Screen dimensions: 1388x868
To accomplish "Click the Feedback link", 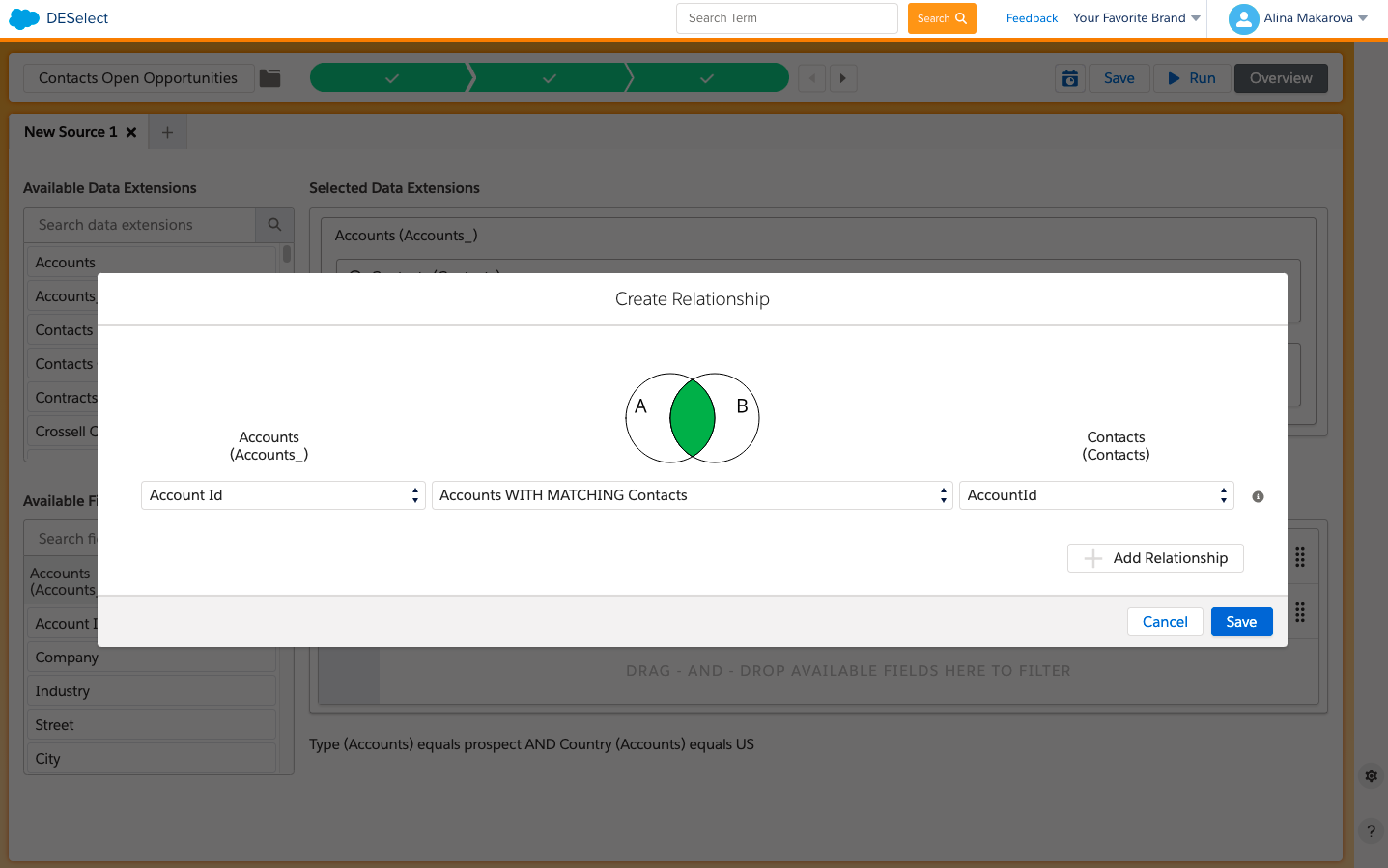I will click(1032, 18).
